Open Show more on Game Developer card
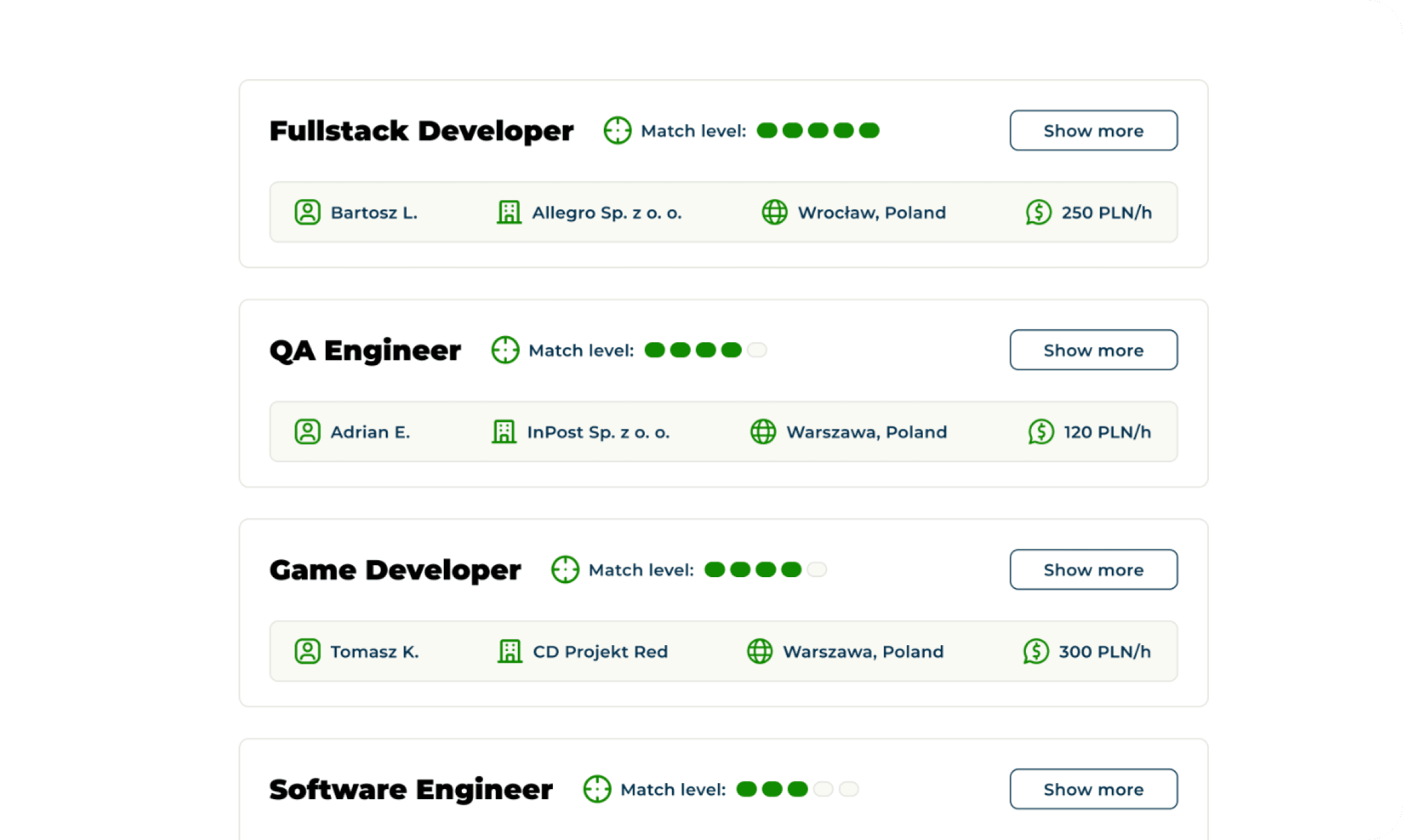Image resolution: width=1403 pixels, height=840 pixels. 1093,570
